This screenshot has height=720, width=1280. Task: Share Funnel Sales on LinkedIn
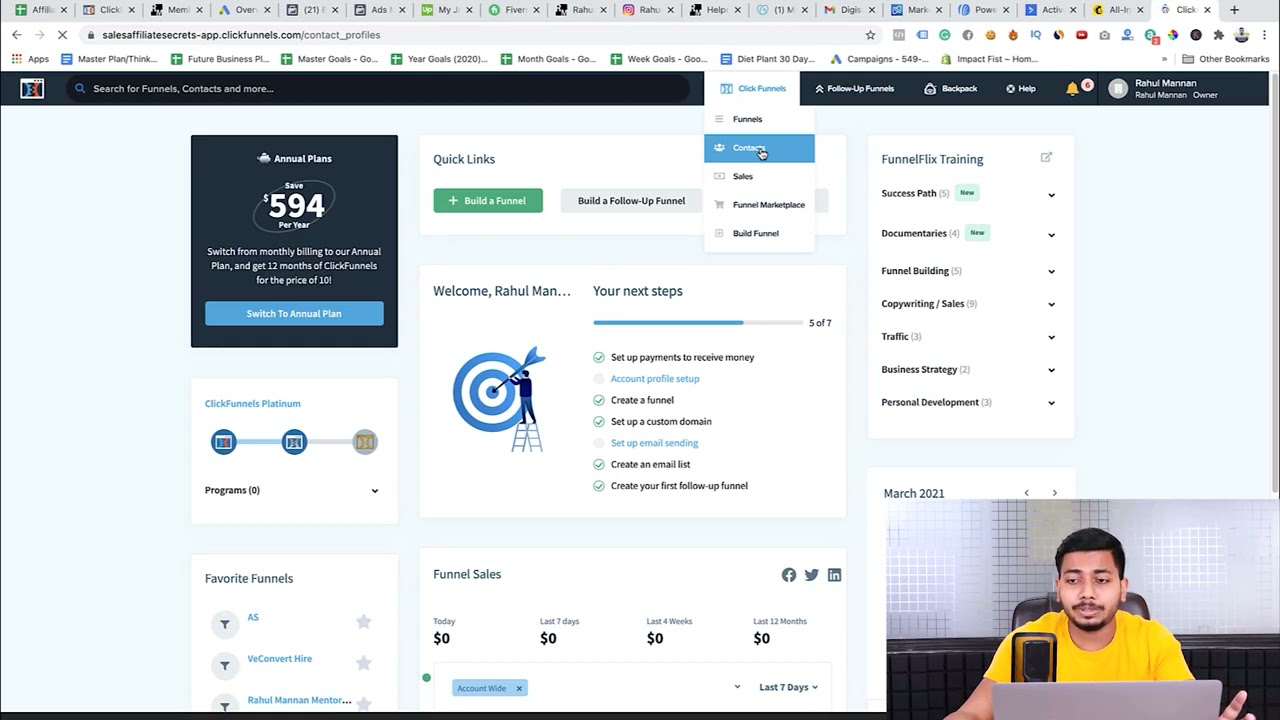click(x=834, y=575)
